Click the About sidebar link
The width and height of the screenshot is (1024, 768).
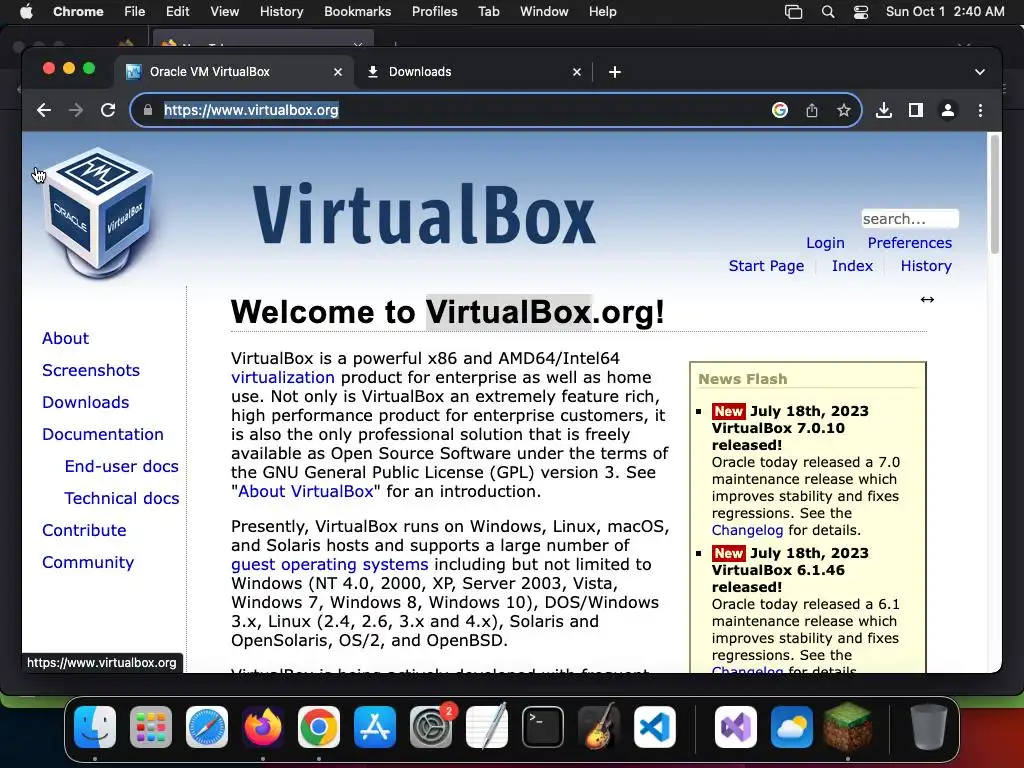coord(65,338)
